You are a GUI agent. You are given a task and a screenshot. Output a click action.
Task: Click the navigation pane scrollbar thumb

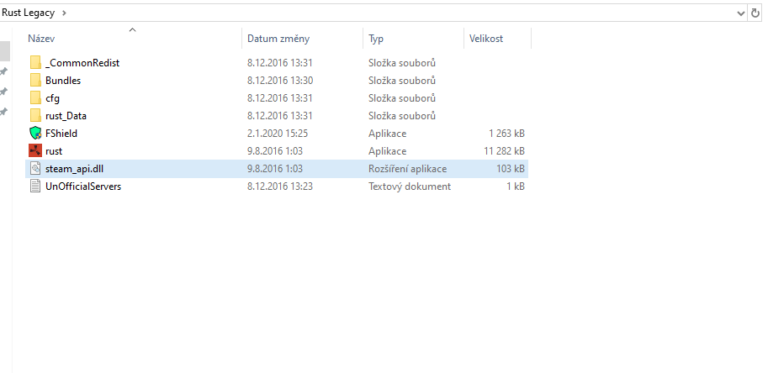4,51
